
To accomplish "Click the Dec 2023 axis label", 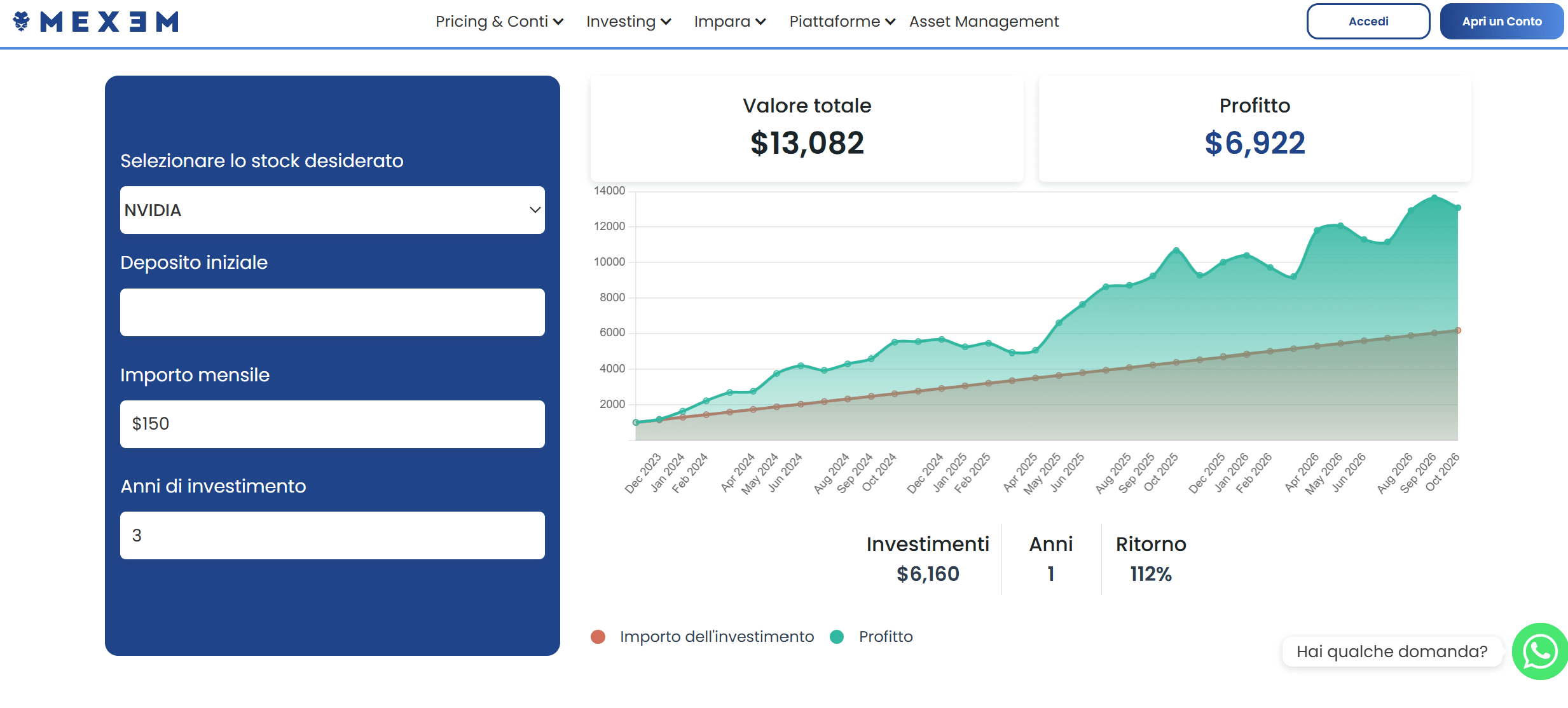I will coord(643,474).
